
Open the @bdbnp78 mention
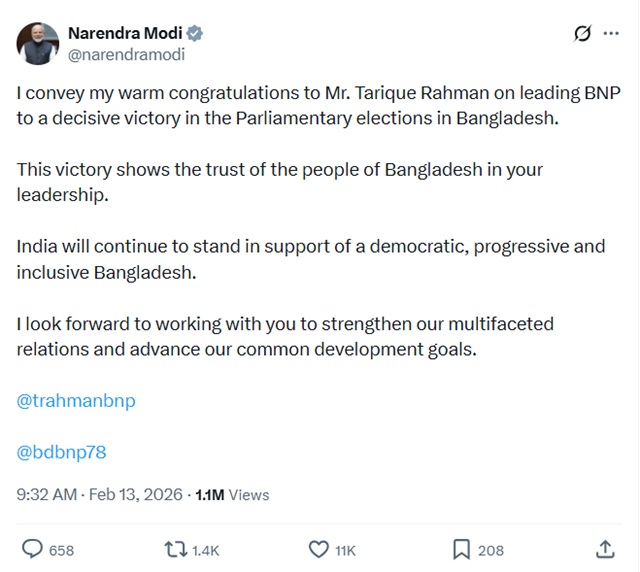click(61, 452)
